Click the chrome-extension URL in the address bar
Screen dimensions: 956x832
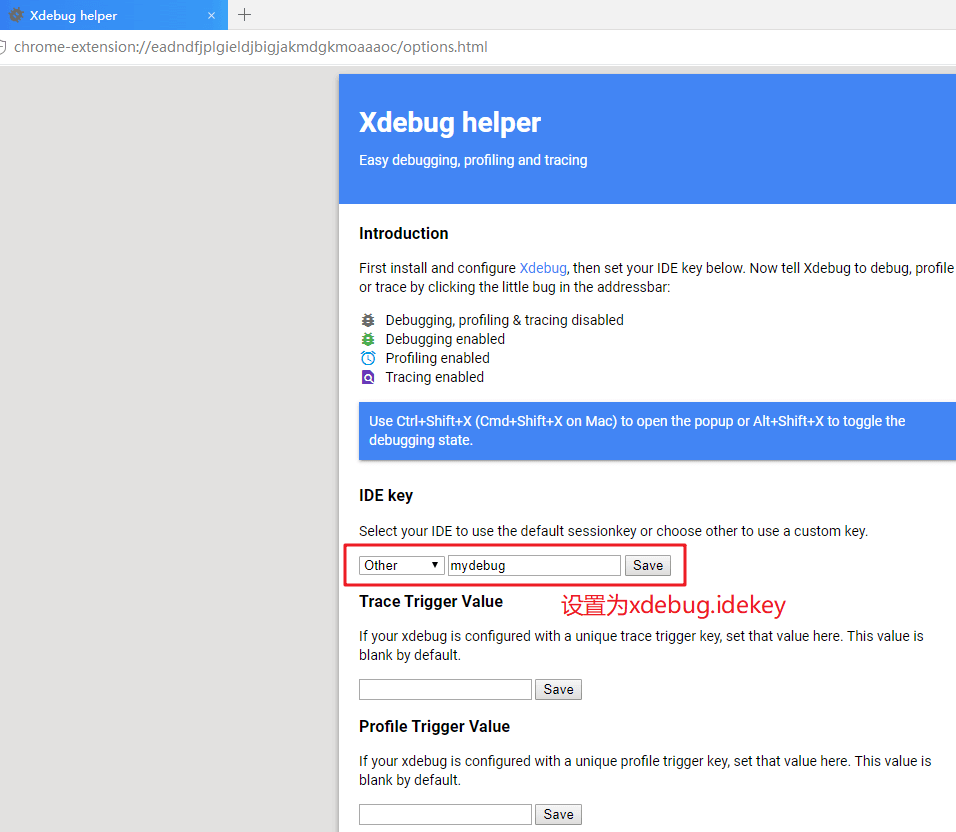(x=250, y=47)
